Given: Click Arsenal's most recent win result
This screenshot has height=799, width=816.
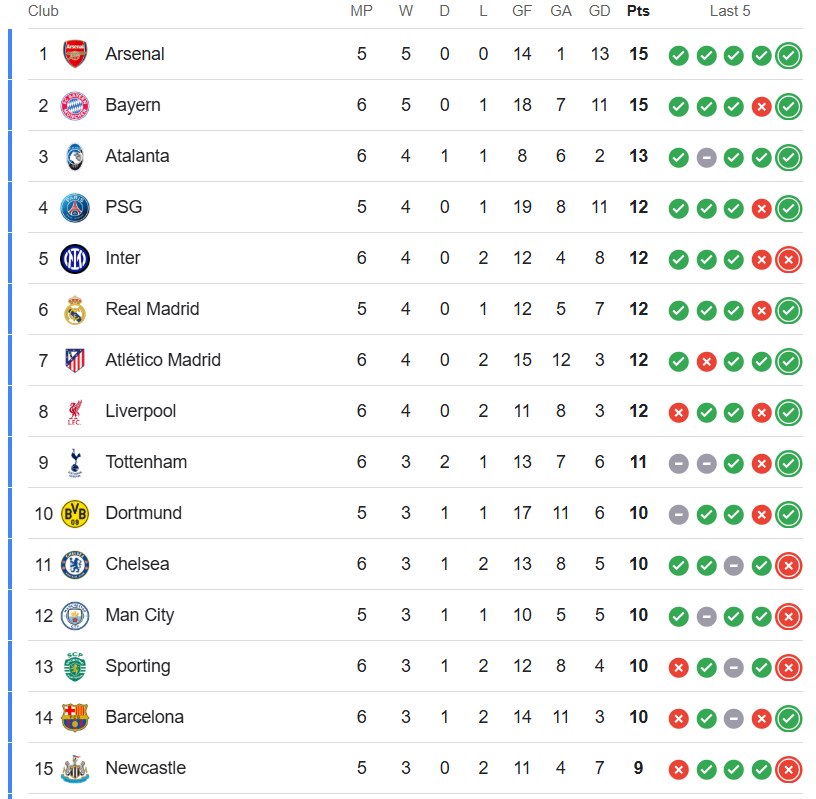Looking at the screenshot, I should [x=789, y=55].
